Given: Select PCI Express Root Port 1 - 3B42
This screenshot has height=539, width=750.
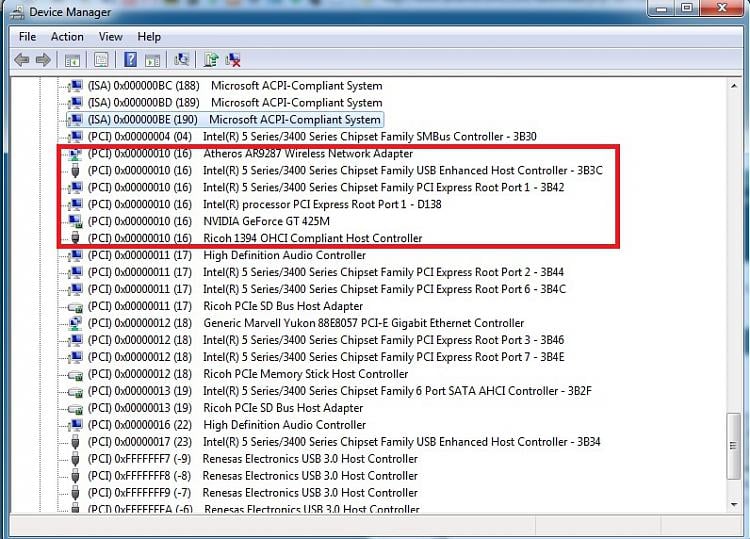Looking at the screenshot, I should click(326, 187).
